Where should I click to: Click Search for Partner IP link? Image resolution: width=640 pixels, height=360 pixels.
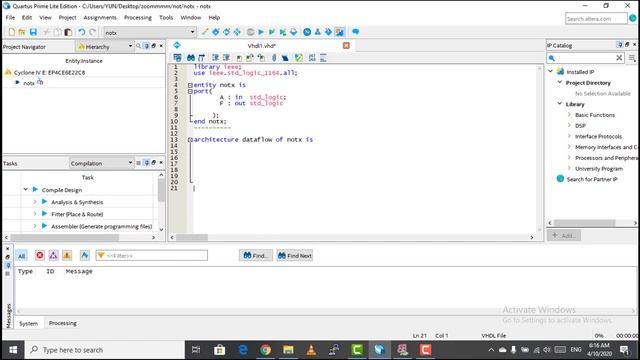pos(592,179)
